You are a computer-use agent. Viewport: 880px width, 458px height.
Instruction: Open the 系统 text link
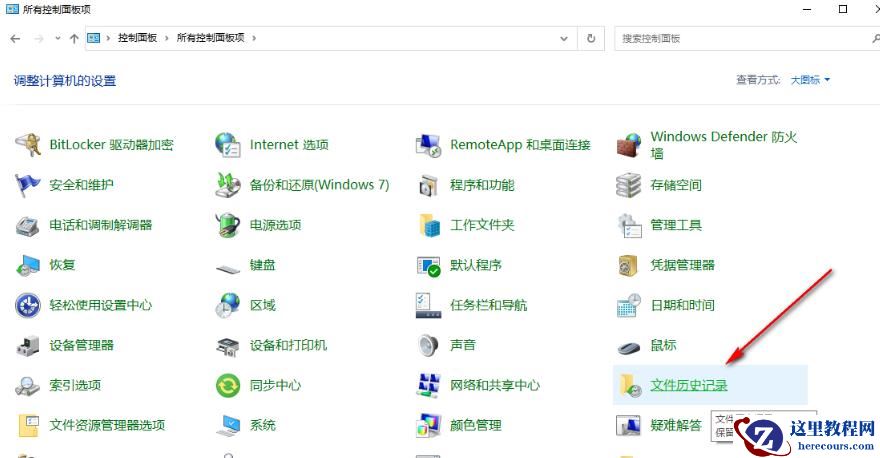[263, 425]
